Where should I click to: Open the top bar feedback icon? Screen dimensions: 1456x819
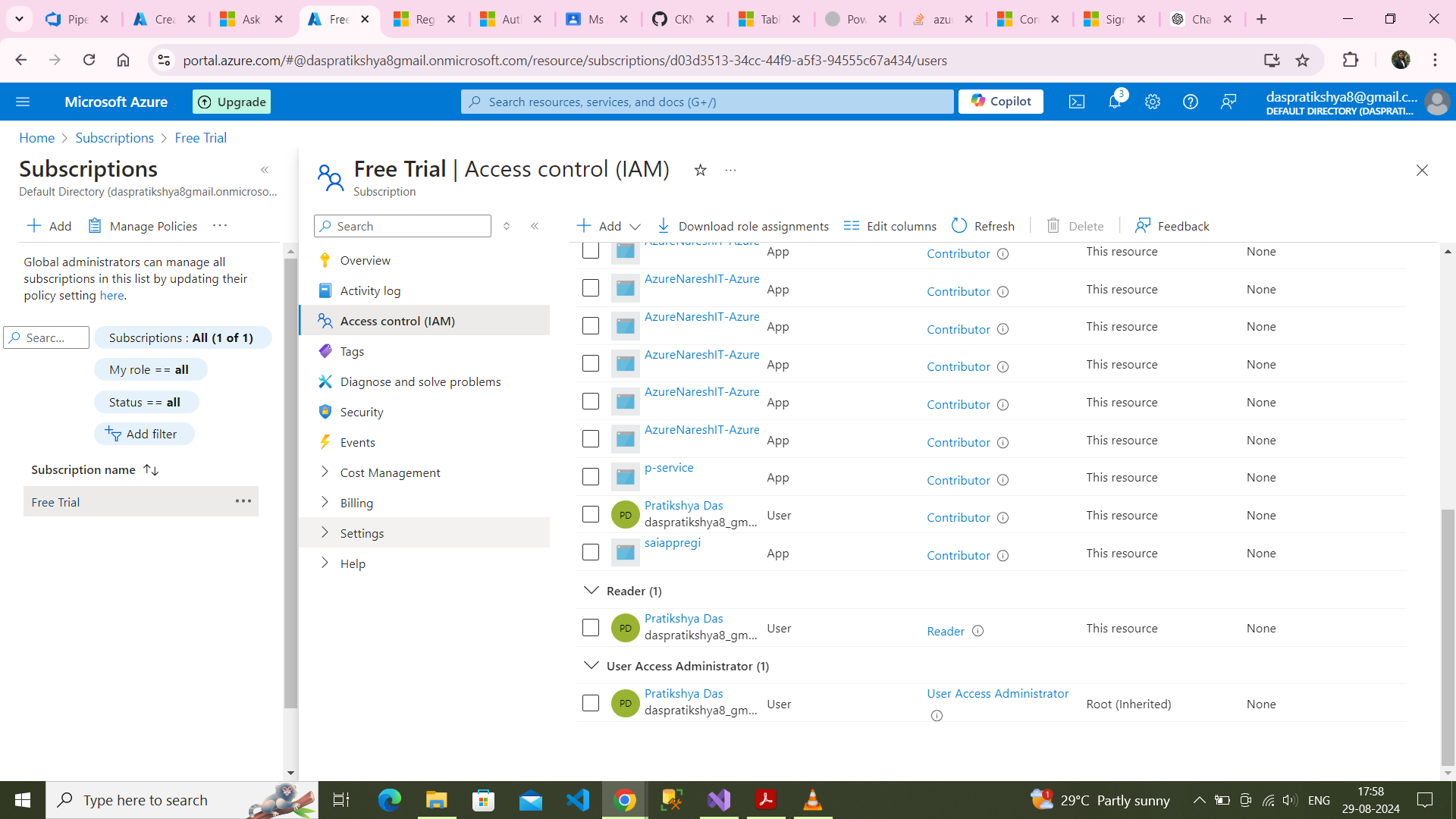[x=1228, y=102]
